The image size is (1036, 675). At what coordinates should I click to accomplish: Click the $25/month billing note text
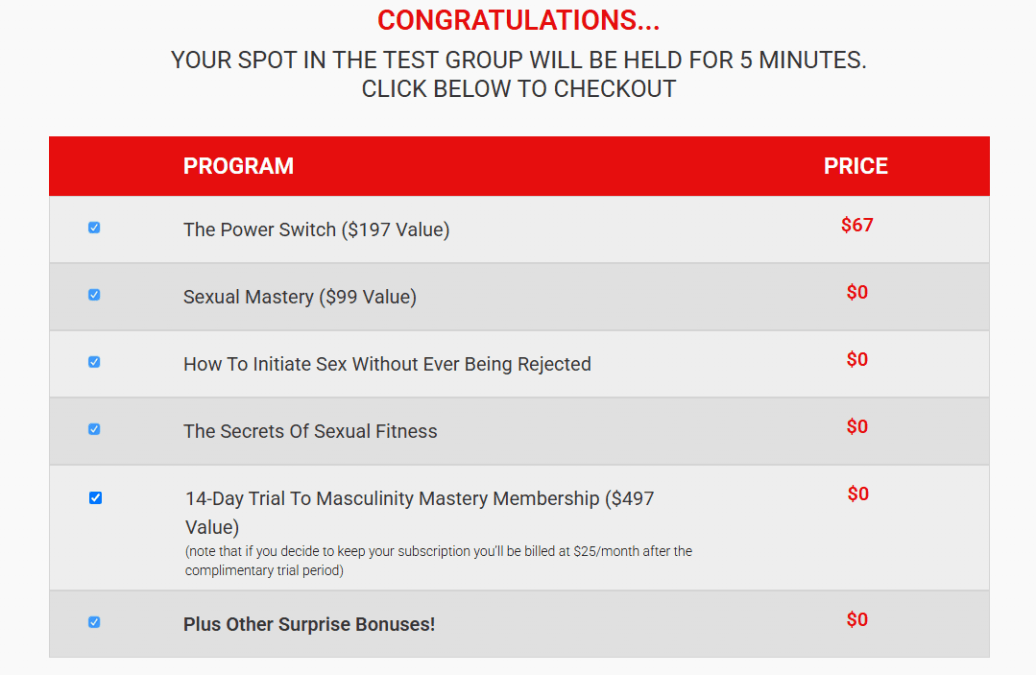[438, 561]
